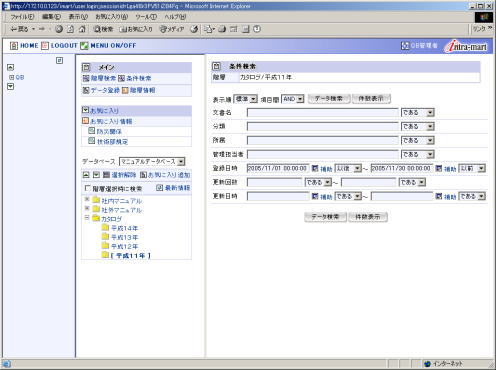Open the ファイル(F) menu
The width and height of the screenshot is (496, 370).
tap(22, 17)
